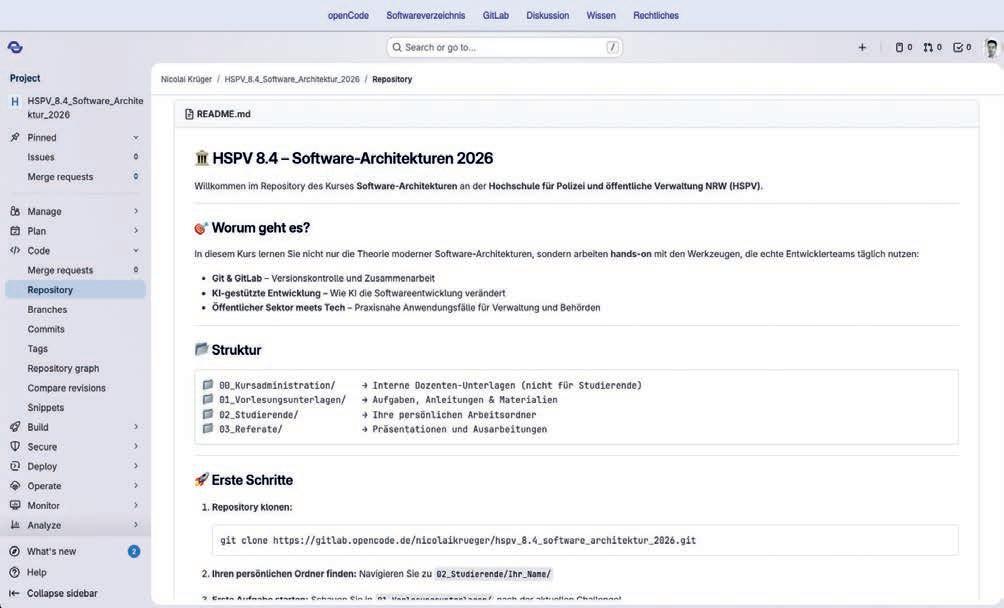Click the Operate icon in sidebar

point(15,486)
